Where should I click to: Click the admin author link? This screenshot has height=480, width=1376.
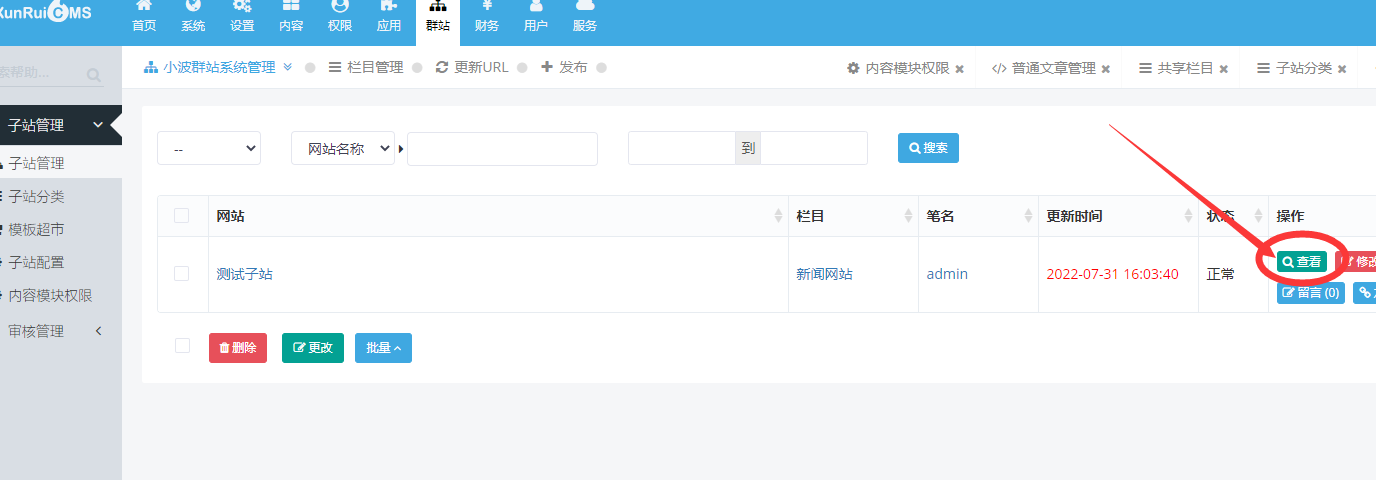[x=947, y=274]
